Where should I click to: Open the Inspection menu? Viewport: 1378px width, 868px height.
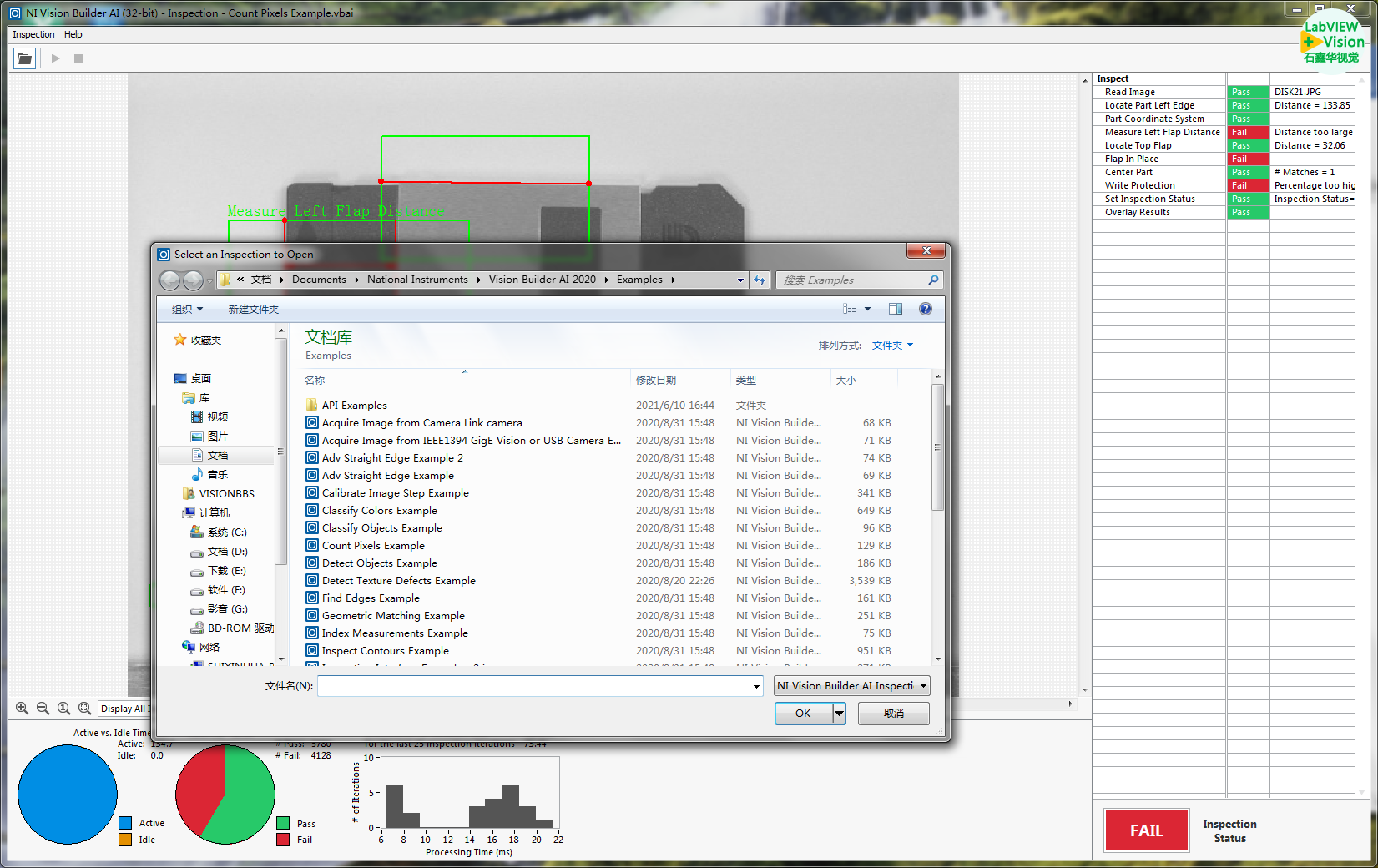point(33,34)
